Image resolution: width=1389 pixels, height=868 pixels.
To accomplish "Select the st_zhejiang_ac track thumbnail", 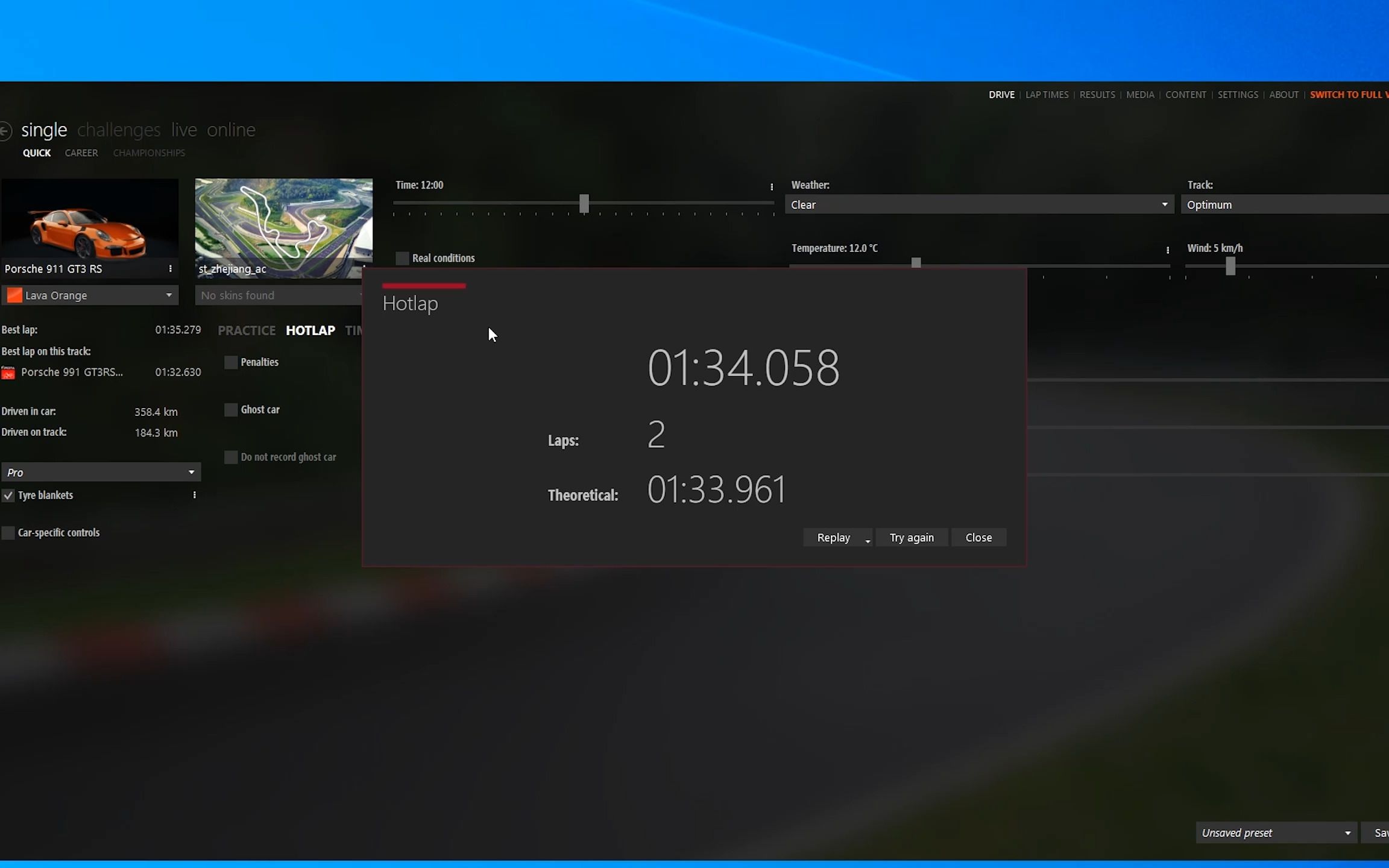I will [284, 228].
